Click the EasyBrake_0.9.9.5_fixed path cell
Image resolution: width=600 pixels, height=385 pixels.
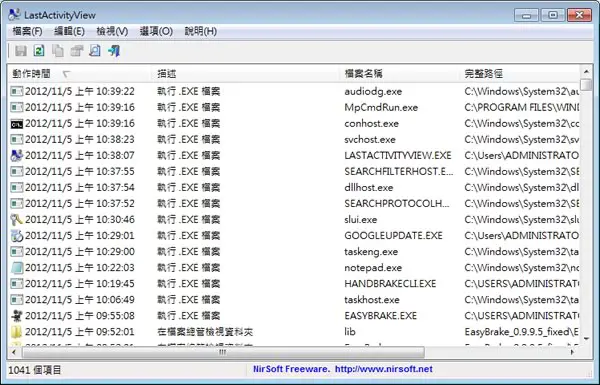tap(522, 332)
